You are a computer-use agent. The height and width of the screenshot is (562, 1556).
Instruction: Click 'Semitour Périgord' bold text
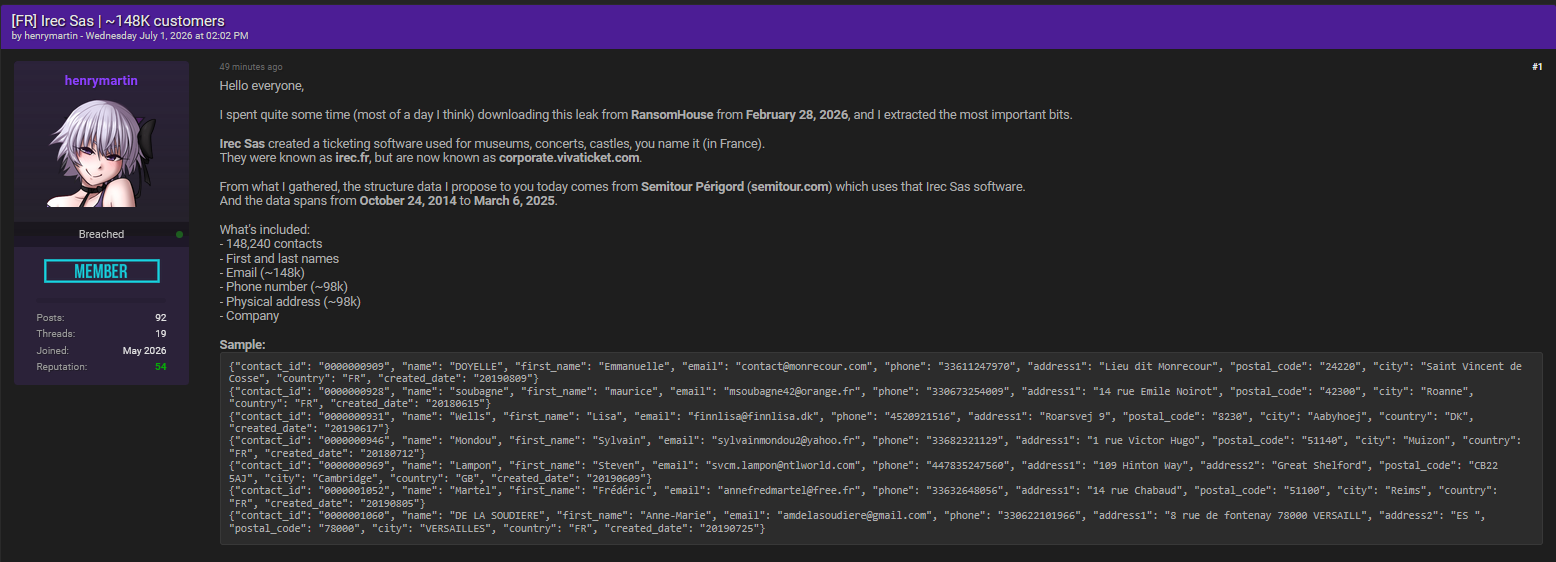[x=692, y=187]
